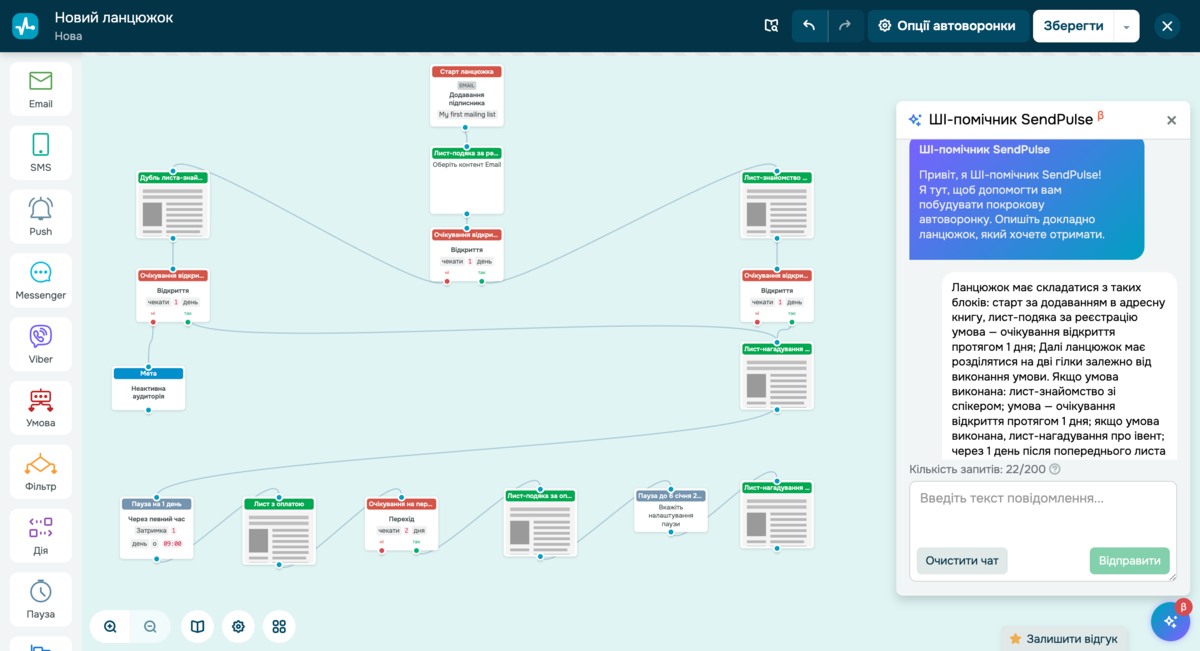Viewport: 1200px width, 651px height.
Task: Click the SendPulse logo icon
Action: 25,26
